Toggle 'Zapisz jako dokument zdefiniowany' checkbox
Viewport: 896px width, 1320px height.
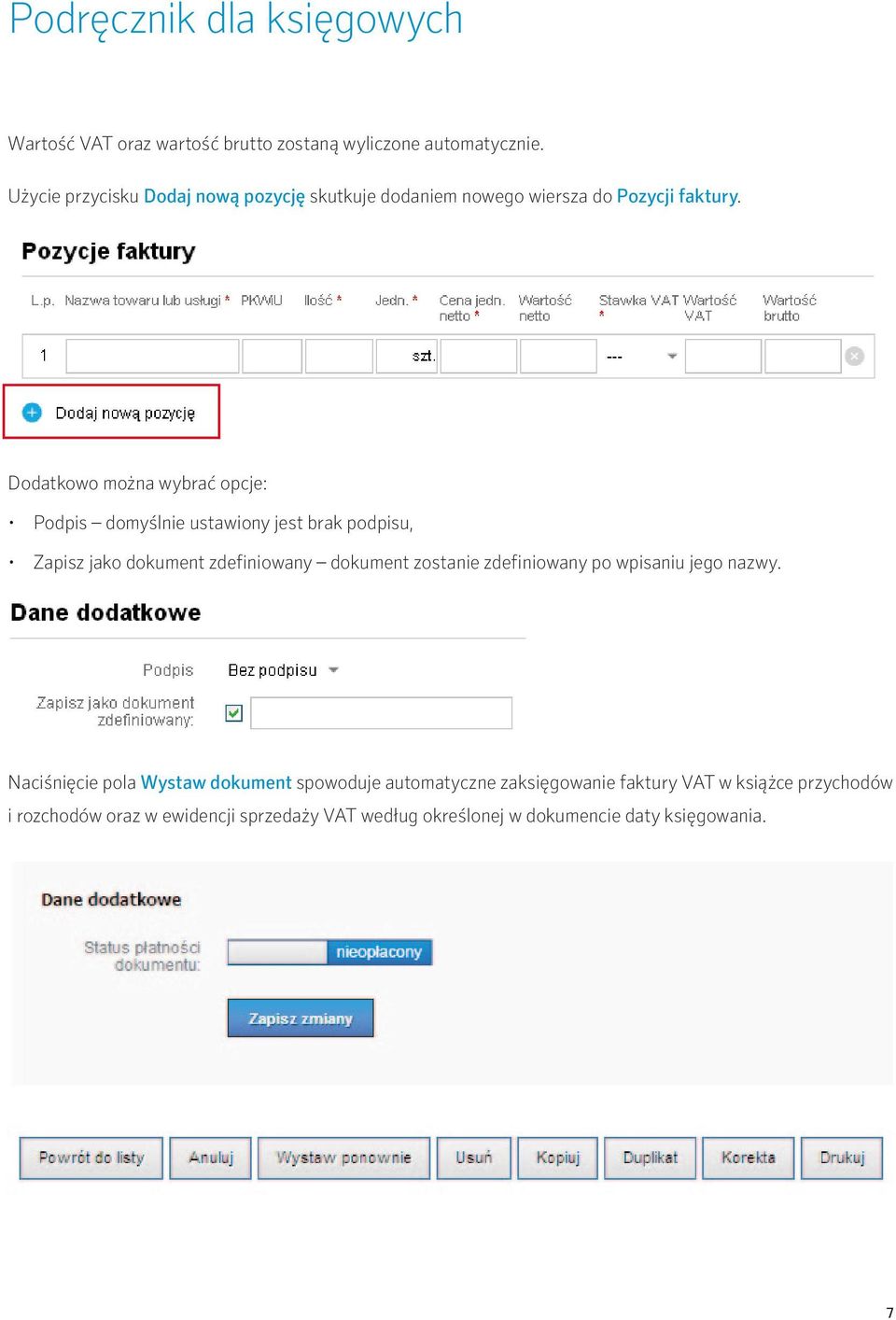[x=234, y=713]
